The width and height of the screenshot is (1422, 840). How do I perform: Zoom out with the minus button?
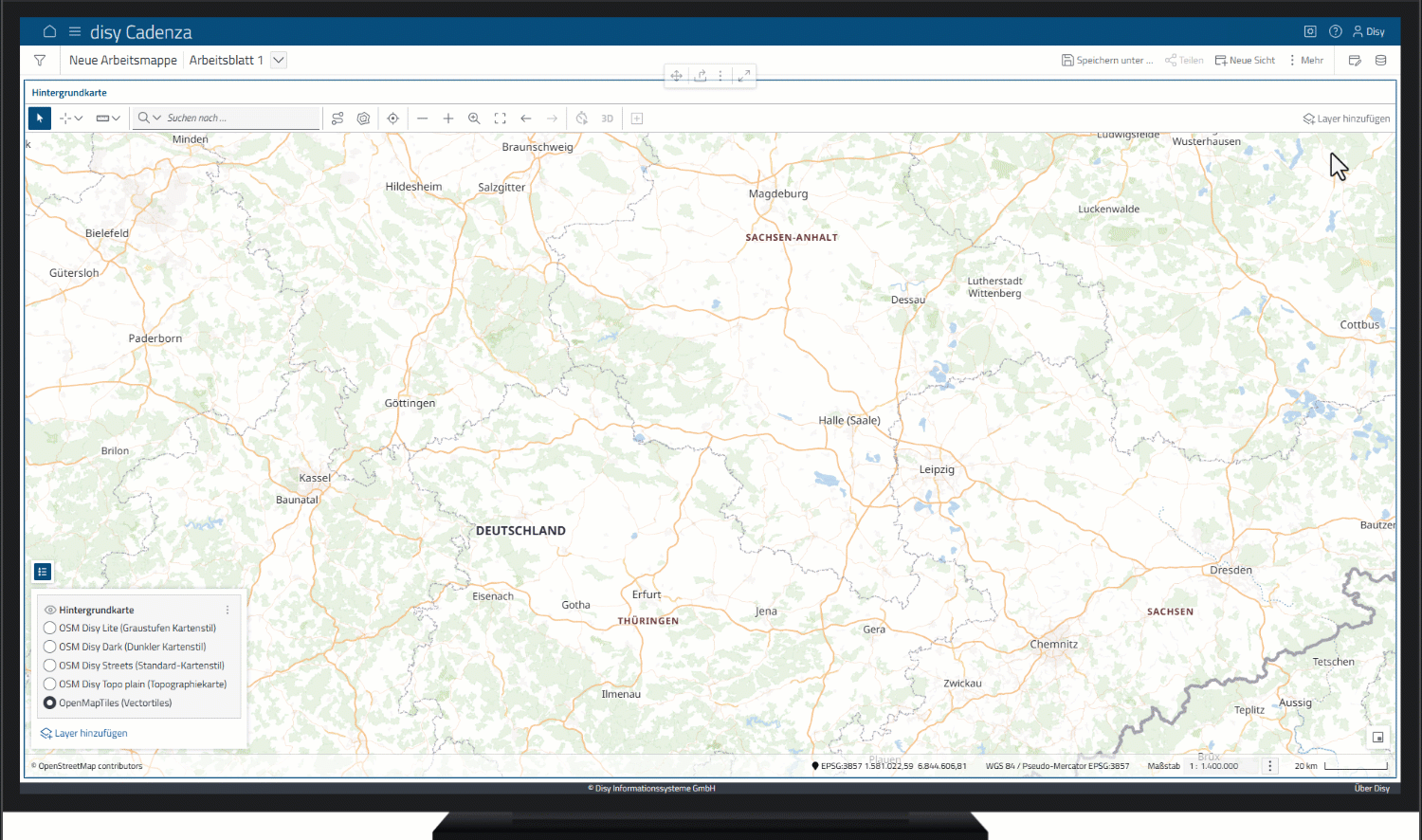point(423,119)
